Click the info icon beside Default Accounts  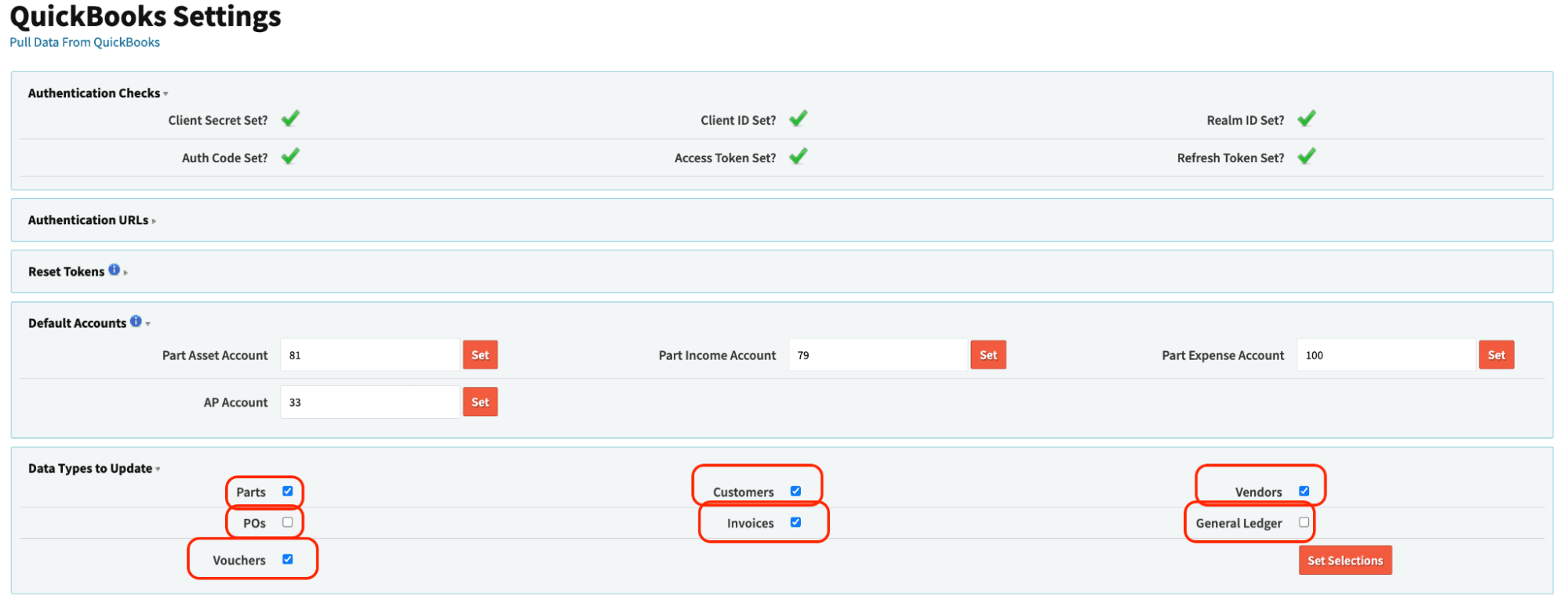tap(136, 321)
